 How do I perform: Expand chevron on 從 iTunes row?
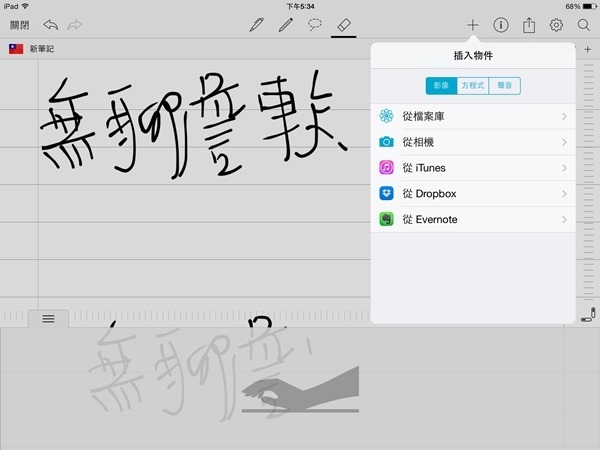click(564, 168)
